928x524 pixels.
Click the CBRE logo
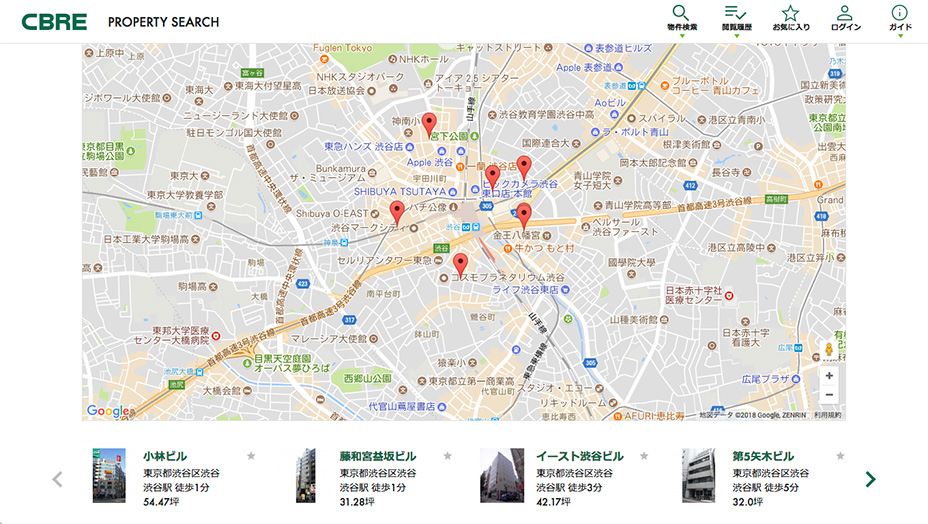(54, 22)
